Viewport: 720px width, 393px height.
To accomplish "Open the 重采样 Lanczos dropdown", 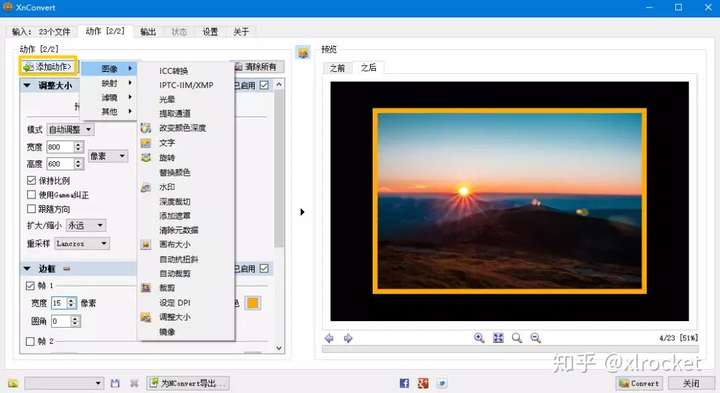I will point(82,243).
